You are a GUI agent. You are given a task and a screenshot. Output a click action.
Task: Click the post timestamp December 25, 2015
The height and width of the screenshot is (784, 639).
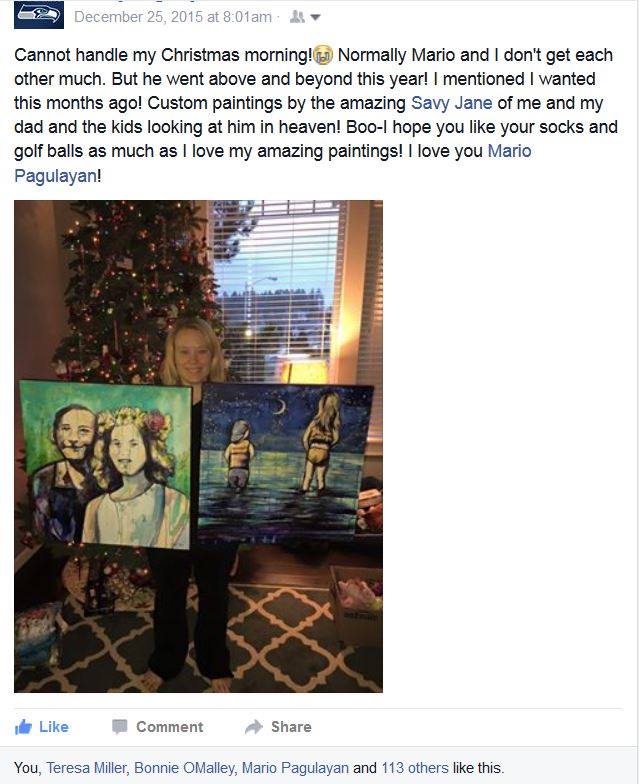tap(172, 17)
